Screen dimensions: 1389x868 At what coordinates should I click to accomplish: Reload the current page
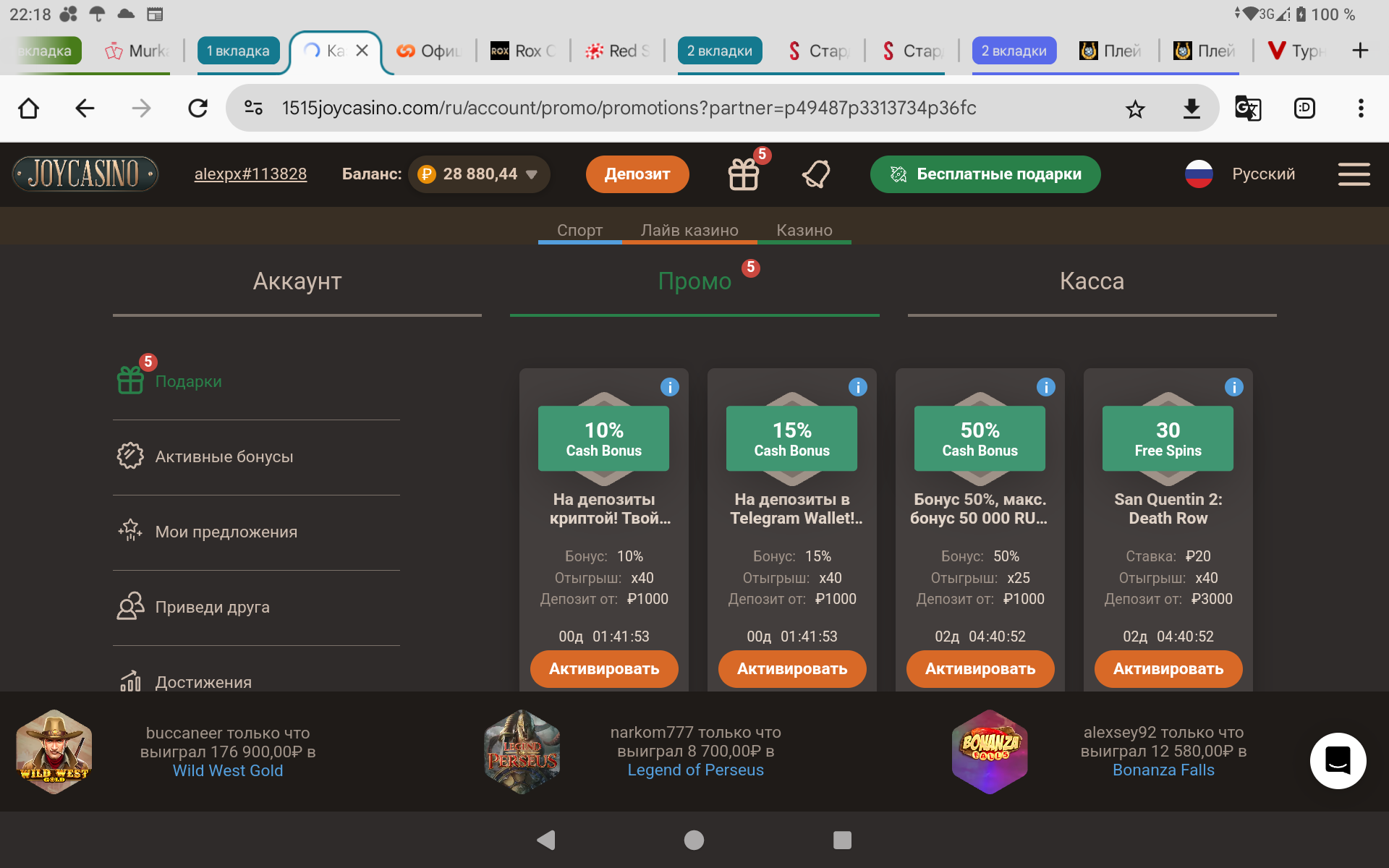click(x=197, y=109)
